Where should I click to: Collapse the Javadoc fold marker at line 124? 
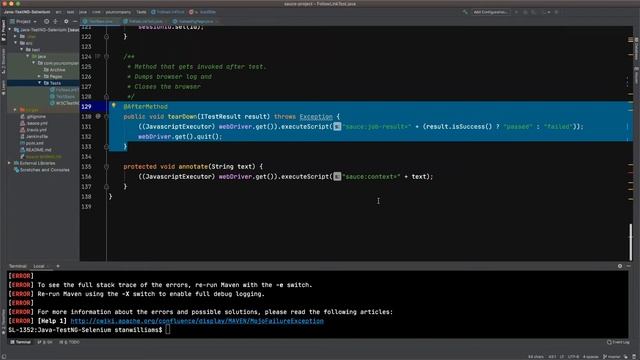coord(107,56)
